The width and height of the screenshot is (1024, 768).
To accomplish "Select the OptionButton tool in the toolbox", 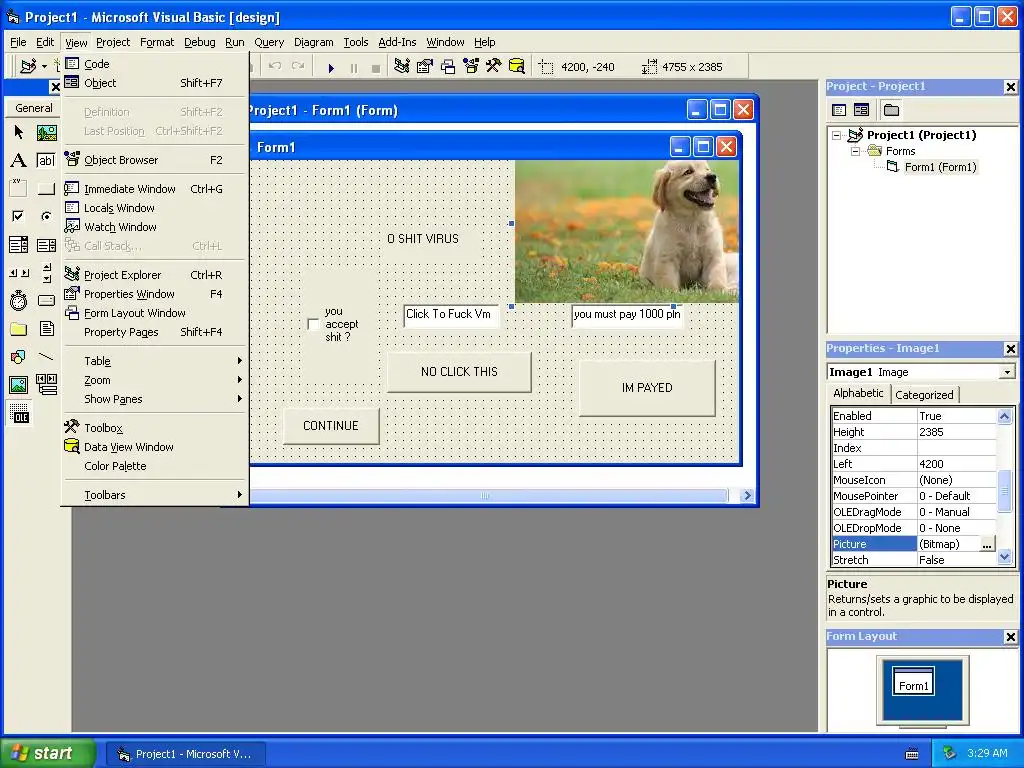I will (46, 216).
